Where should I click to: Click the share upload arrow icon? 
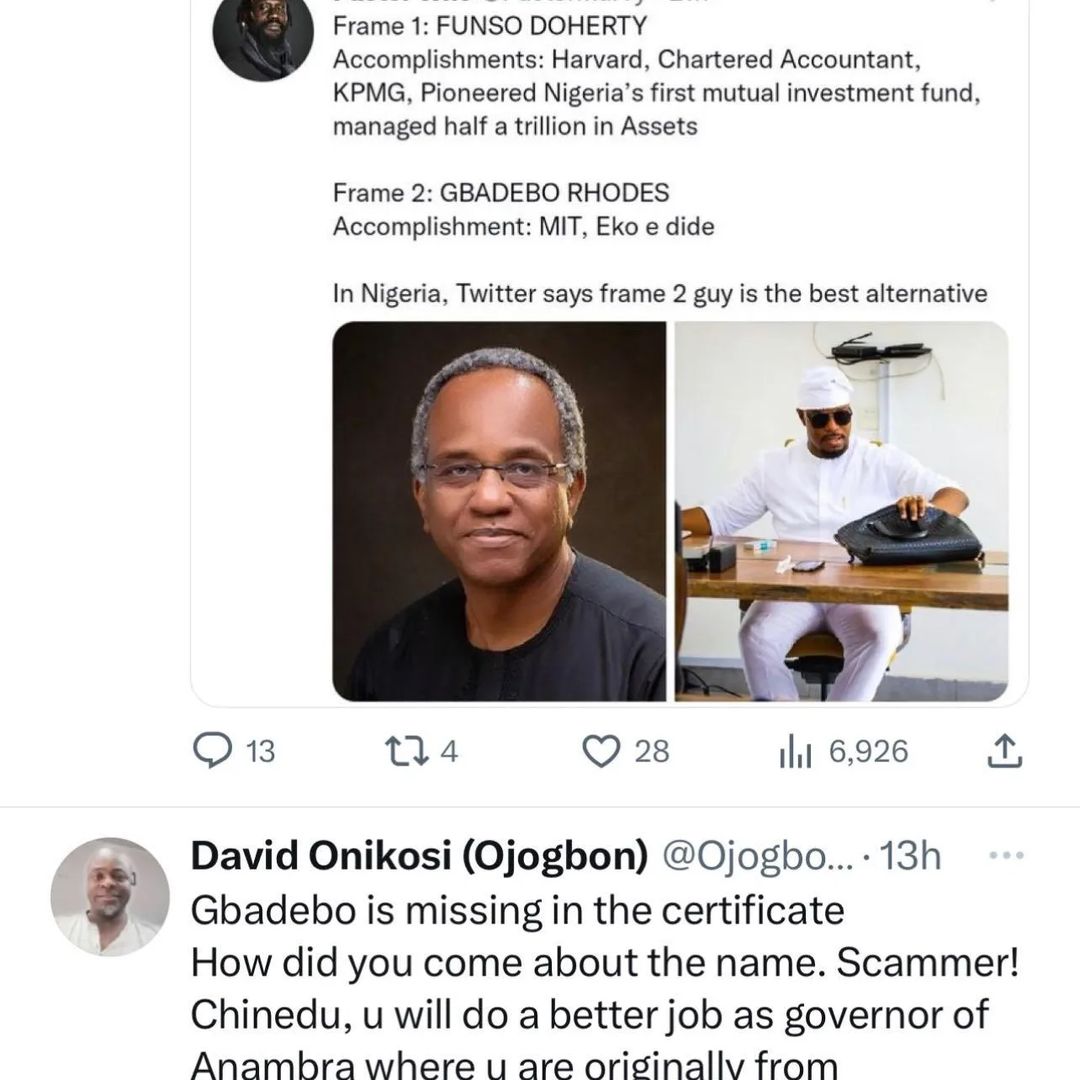(x=1004, y=751)
